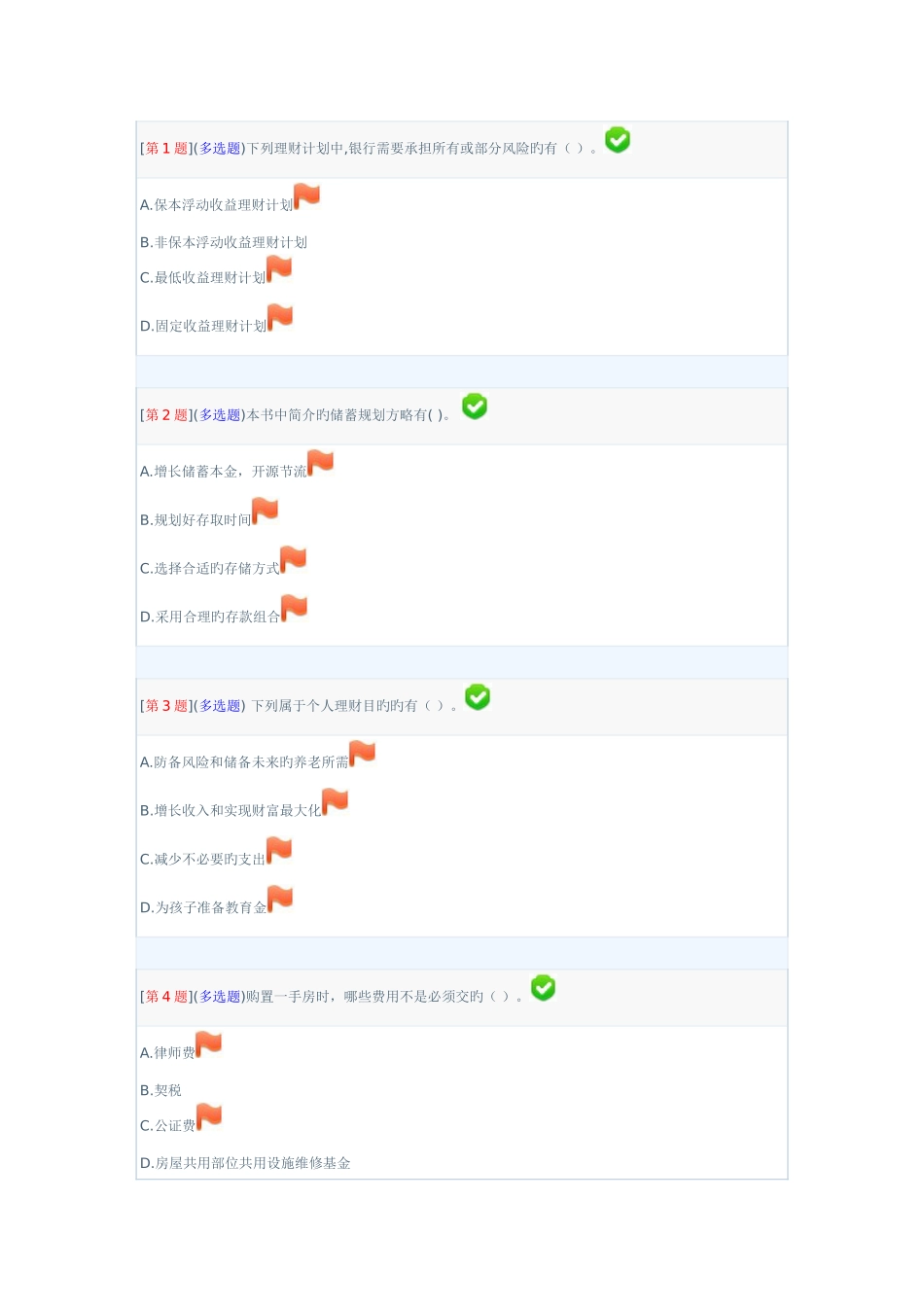The width and height of the screenshot is (924, 1307).
Task: Click the green checkmark beside question 1
Action: 618,140
